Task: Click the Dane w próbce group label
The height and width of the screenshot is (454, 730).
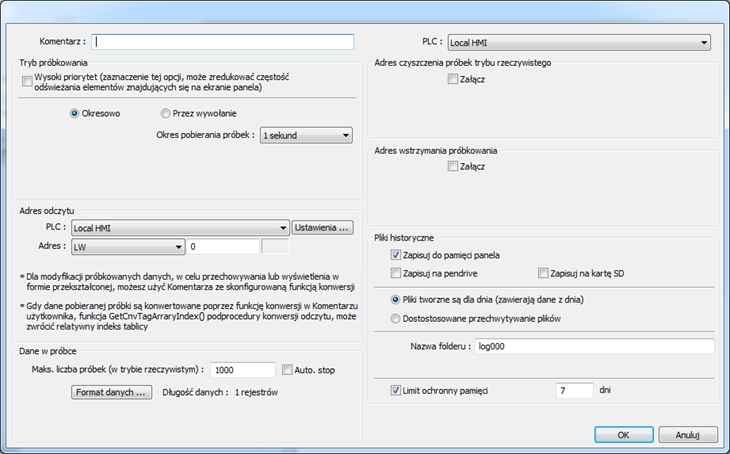Action: point(47,352)
